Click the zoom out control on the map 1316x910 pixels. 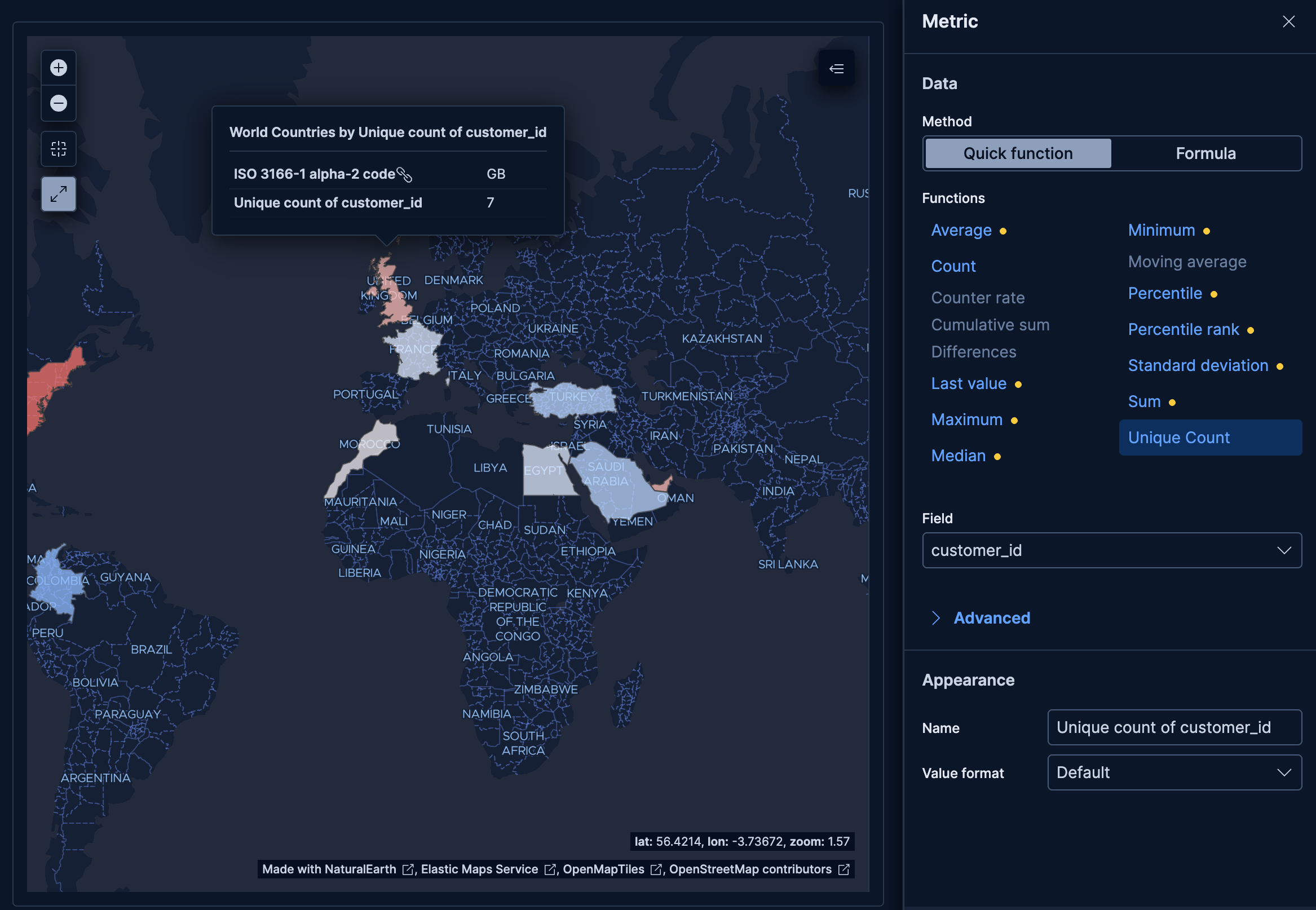58,103
